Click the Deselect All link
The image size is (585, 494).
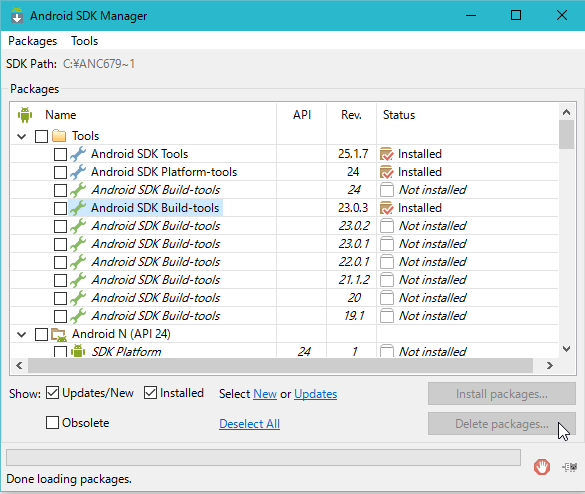tap(250, 424)
